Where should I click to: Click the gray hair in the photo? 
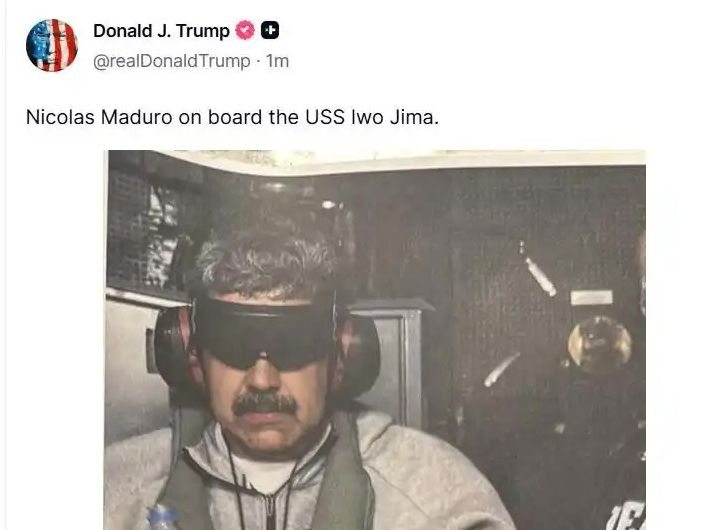pos(266,264)
